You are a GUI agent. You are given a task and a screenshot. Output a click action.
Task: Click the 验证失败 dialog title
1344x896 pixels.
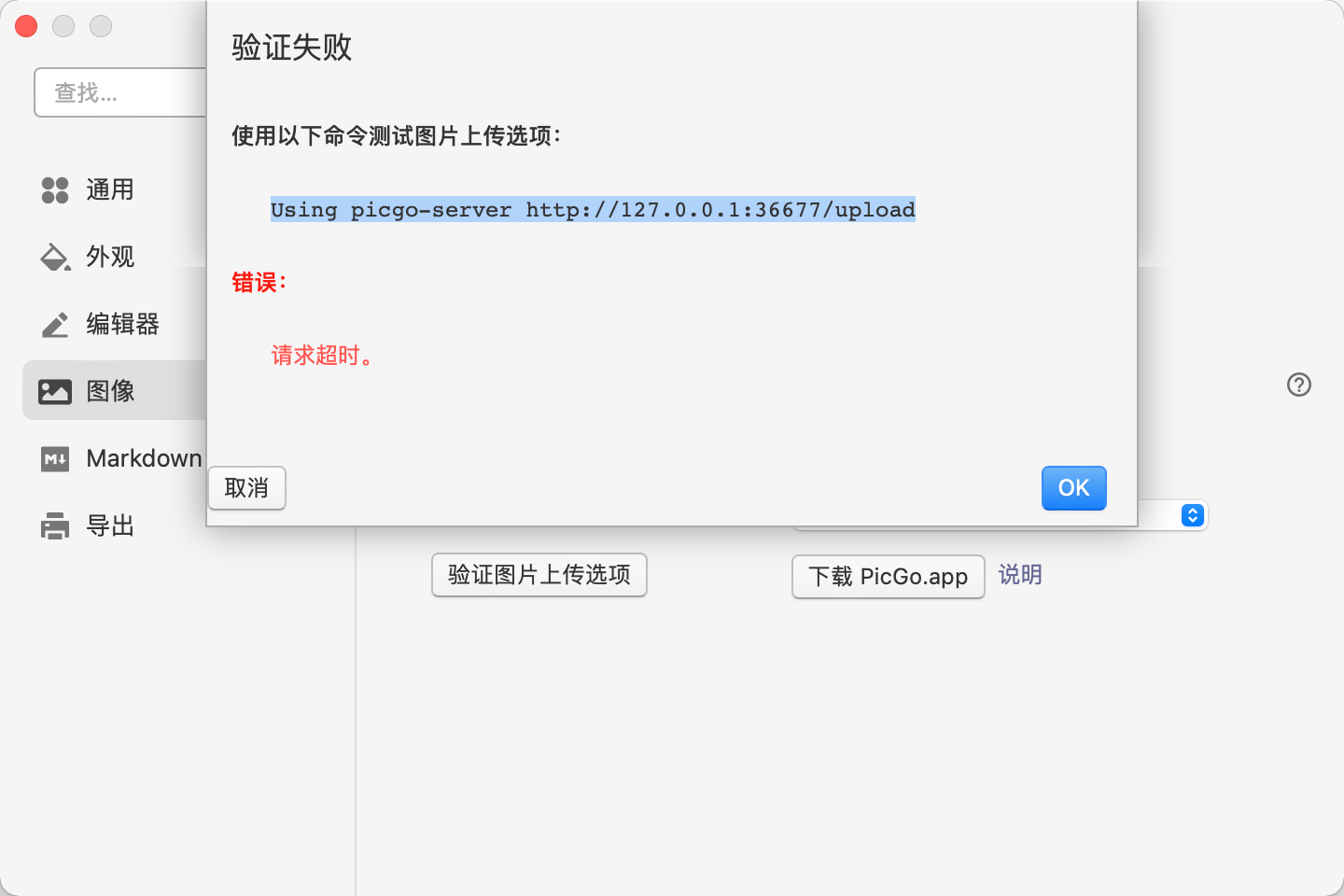tap(292, 48)
